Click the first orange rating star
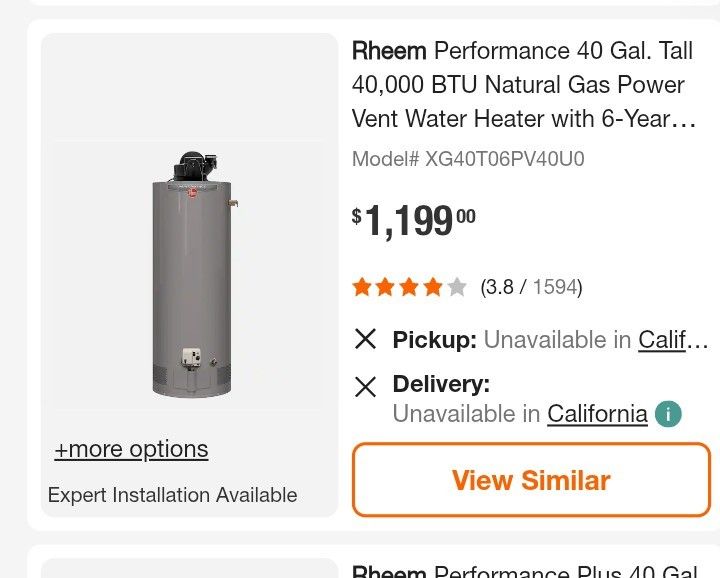 (x=362, y=288)
